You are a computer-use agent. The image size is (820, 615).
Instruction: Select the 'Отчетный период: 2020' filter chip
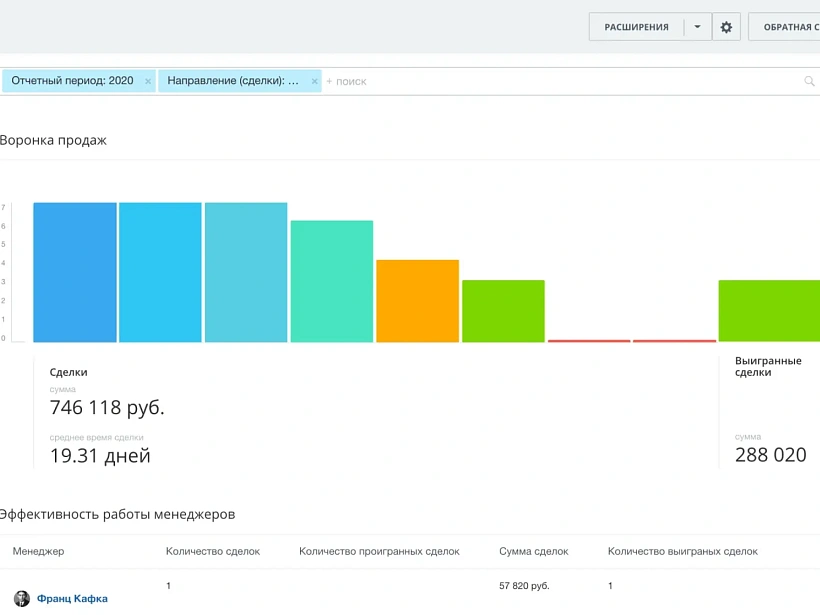(72, 81)
